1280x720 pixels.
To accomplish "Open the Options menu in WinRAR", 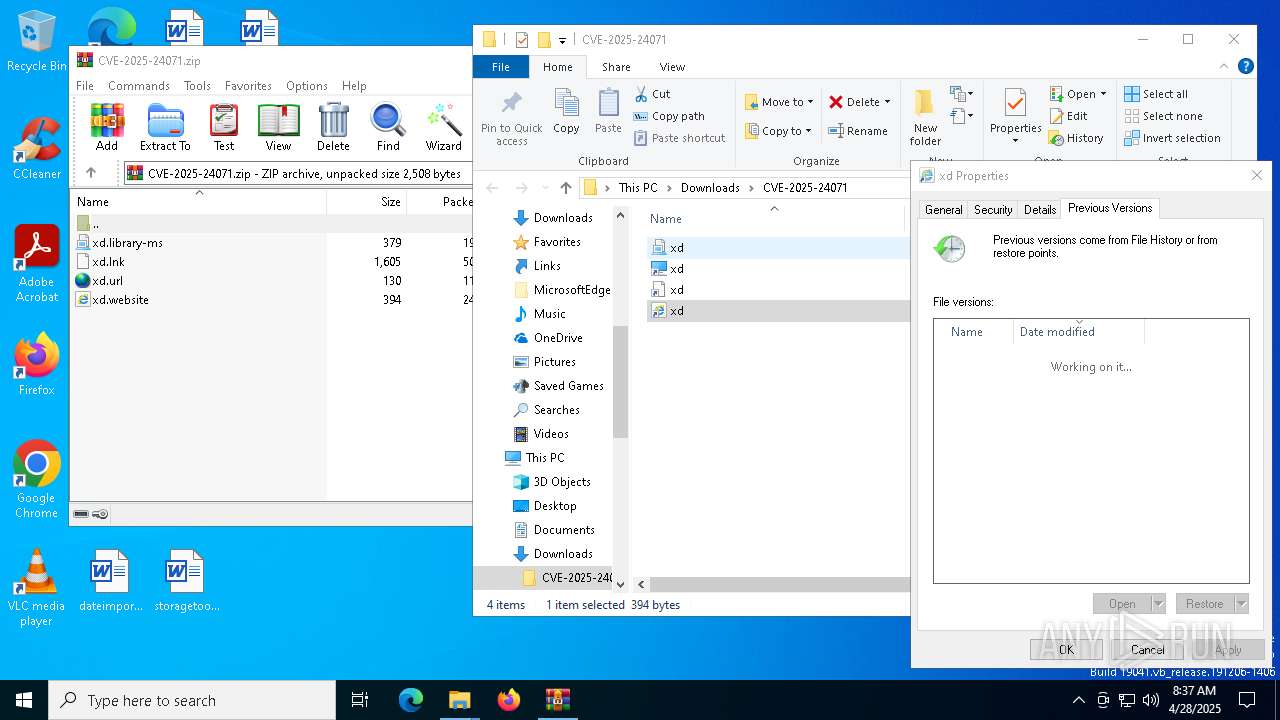I will (307, 86).
